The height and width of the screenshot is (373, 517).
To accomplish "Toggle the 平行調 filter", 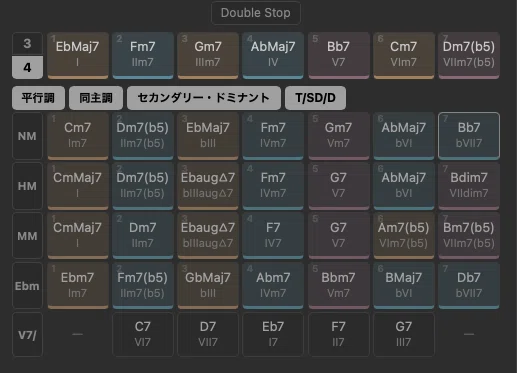I will point(38,98).
